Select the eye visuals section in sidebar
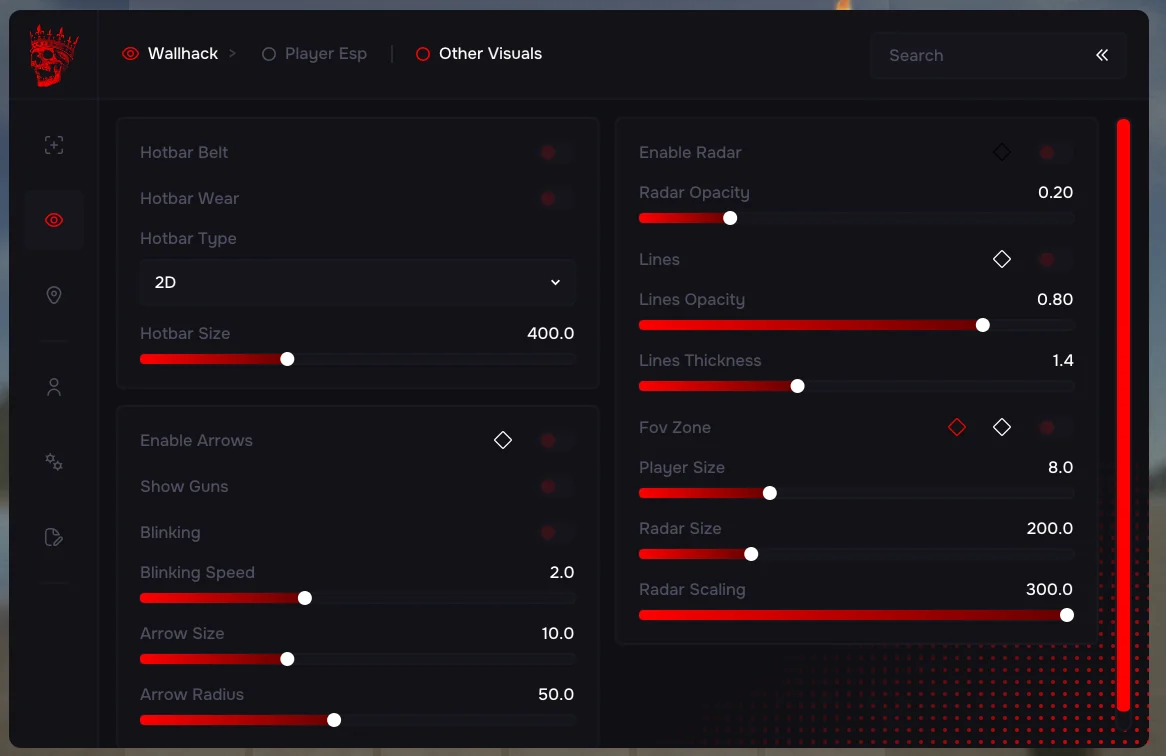The image size is (1166, 756). coord(54,220)
